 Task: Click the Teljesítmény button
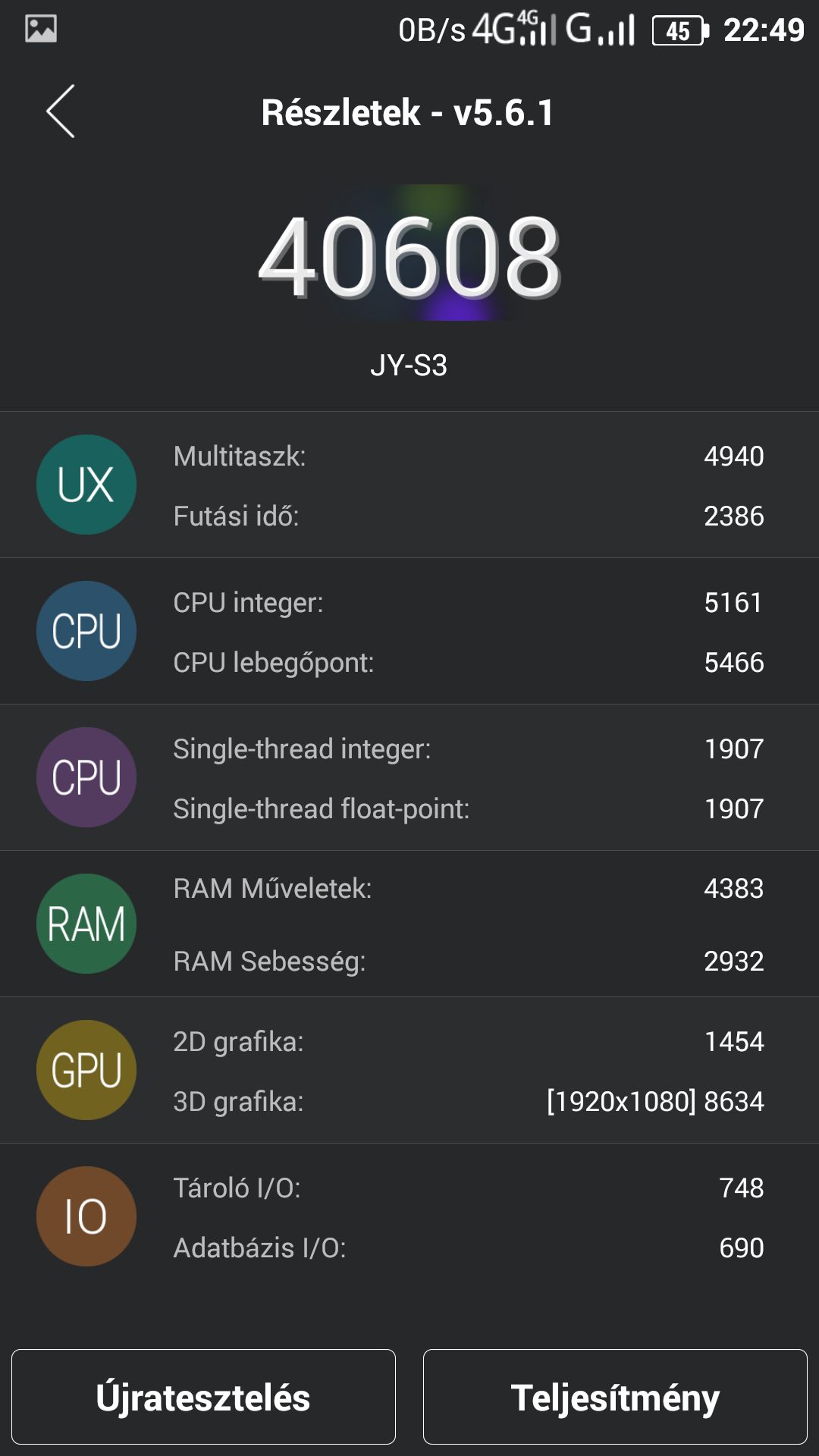(x=615, y=1397)
